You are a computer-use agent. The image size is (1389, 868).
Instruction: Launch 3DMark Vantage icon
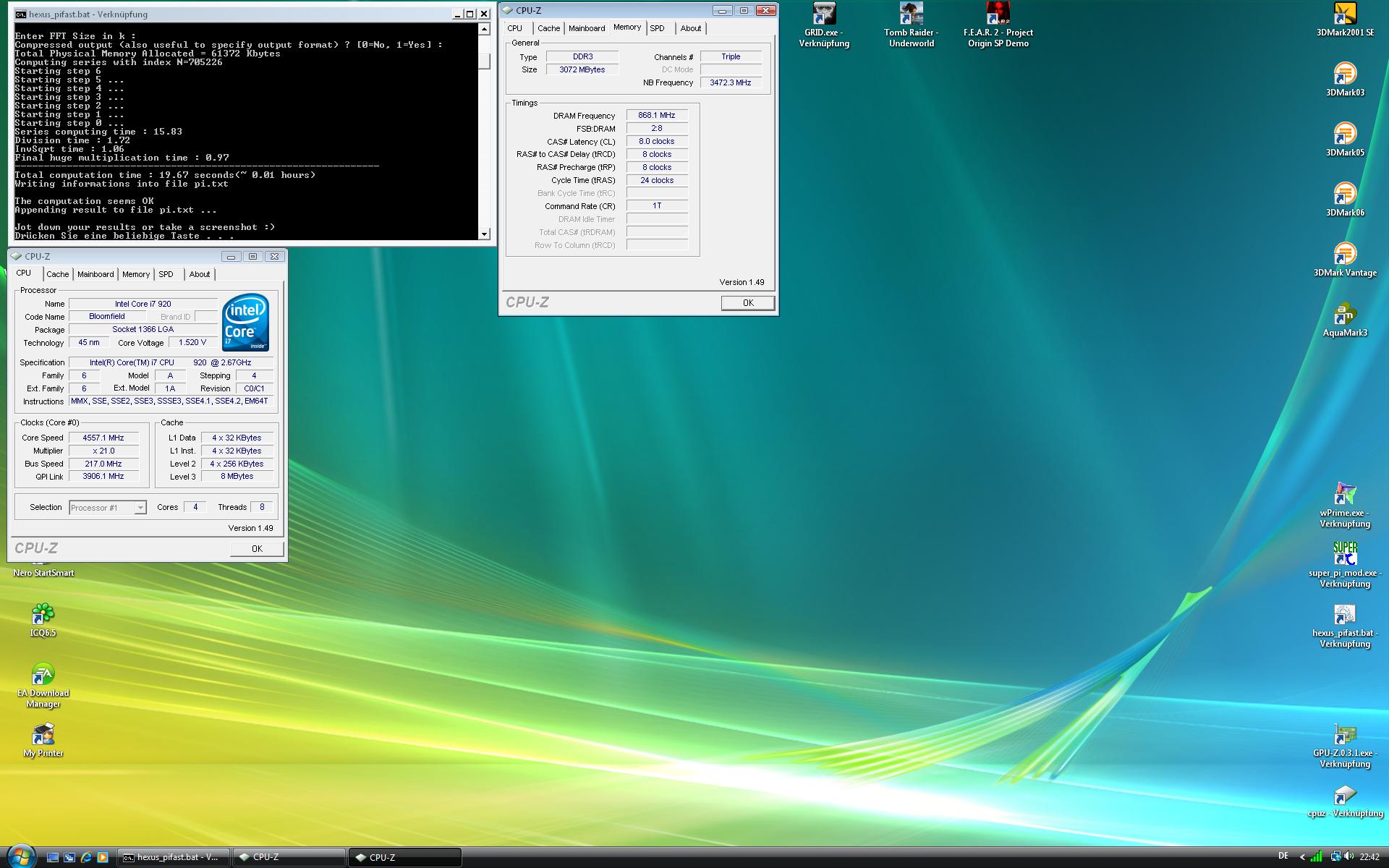(1345, 260)
